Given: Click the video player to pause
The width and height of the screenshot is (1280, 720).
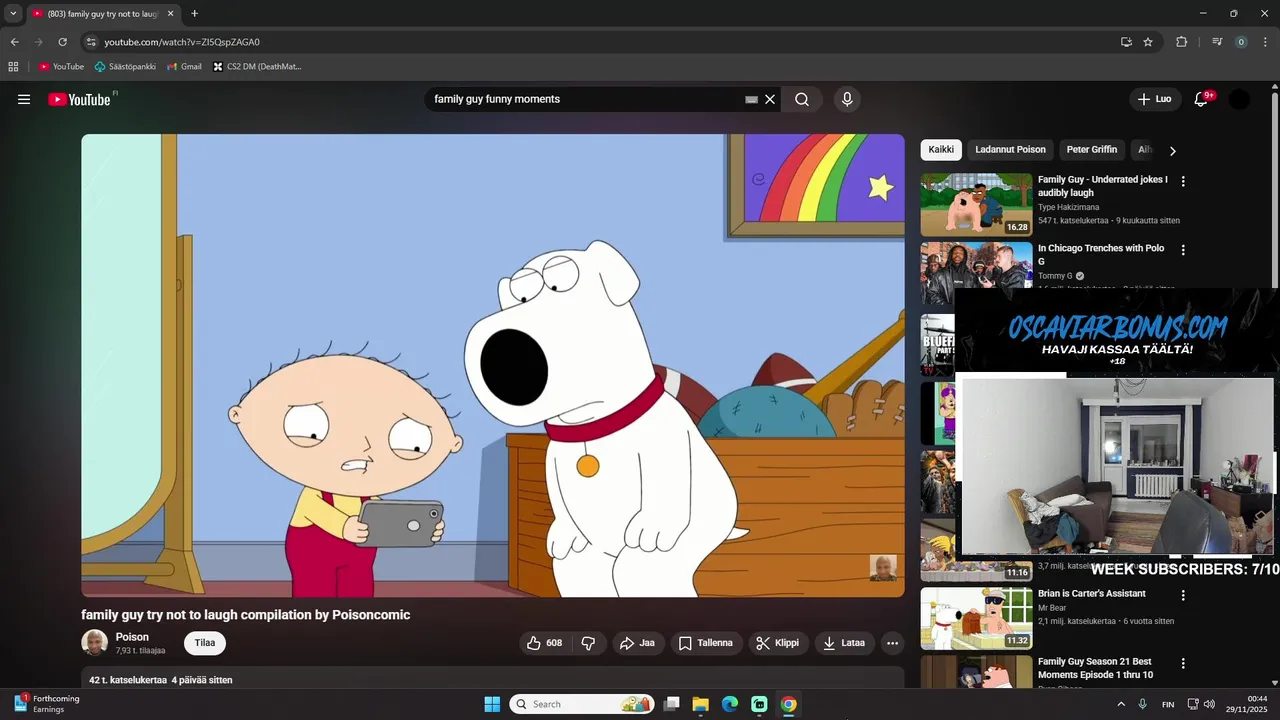Looking at the screenshot, I should (x=493, y=365).
